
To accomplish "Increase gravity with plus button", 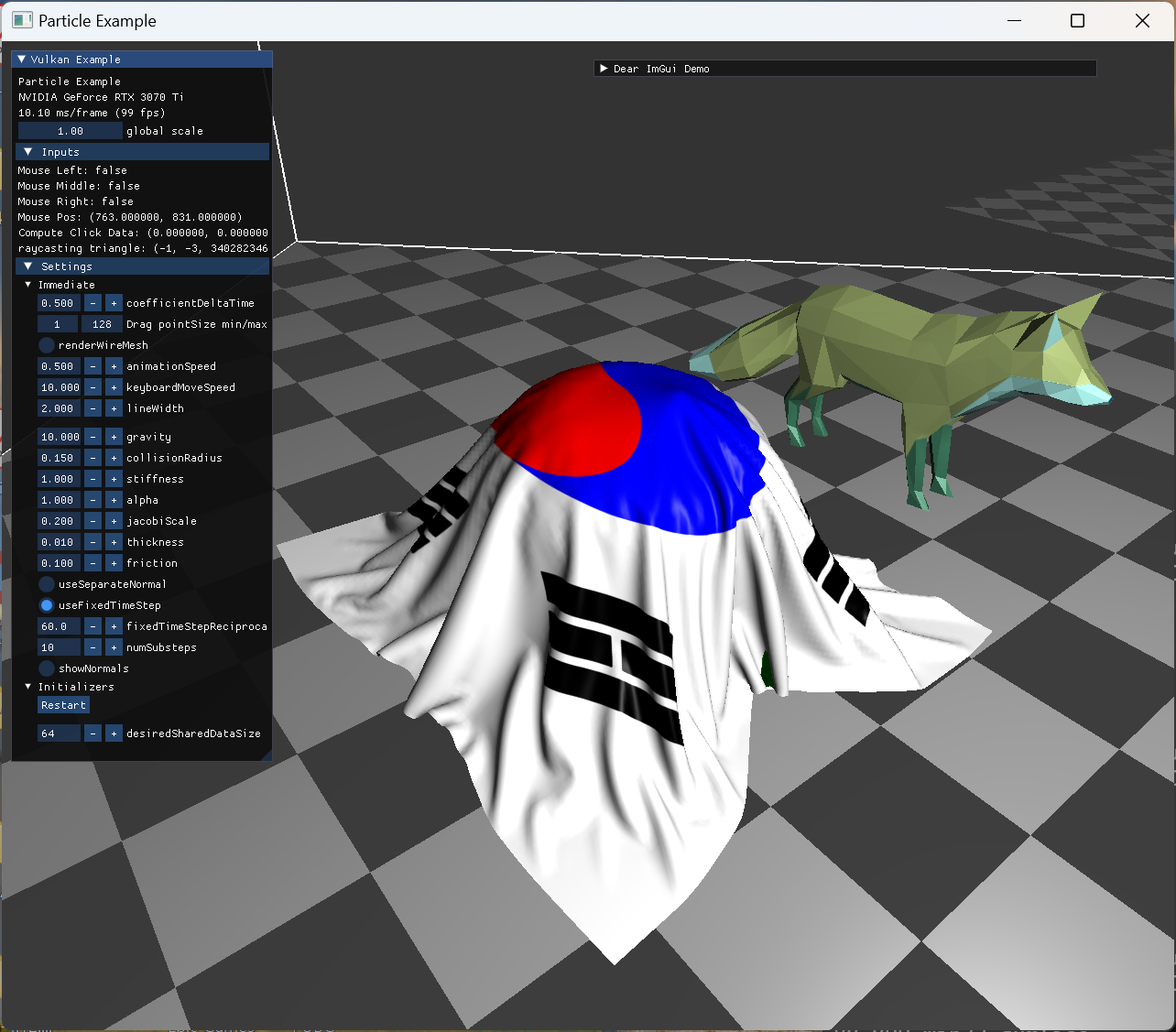I will click(114, 437).
